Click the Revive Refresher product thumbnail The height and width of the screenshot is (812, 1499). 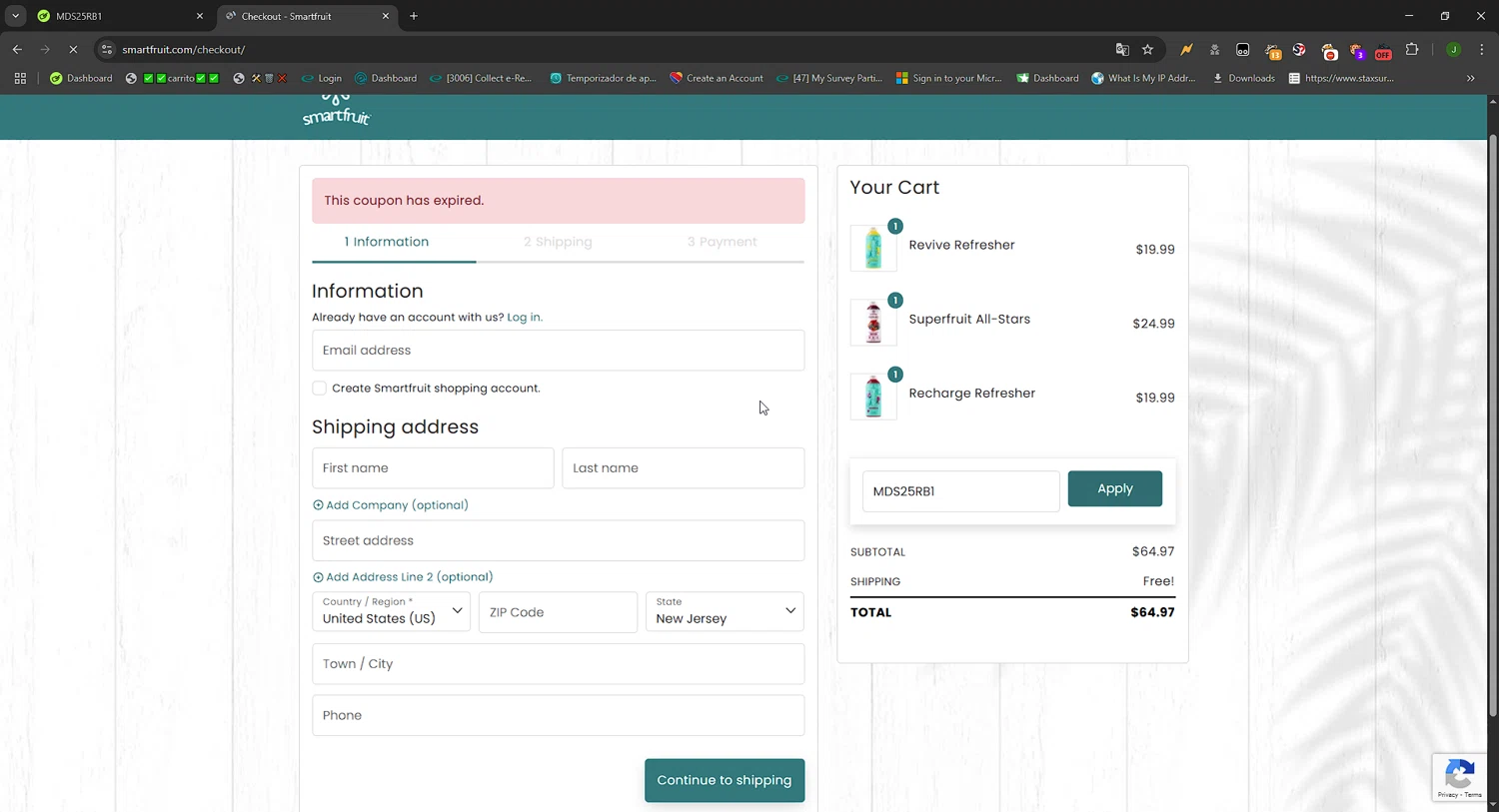873,248
